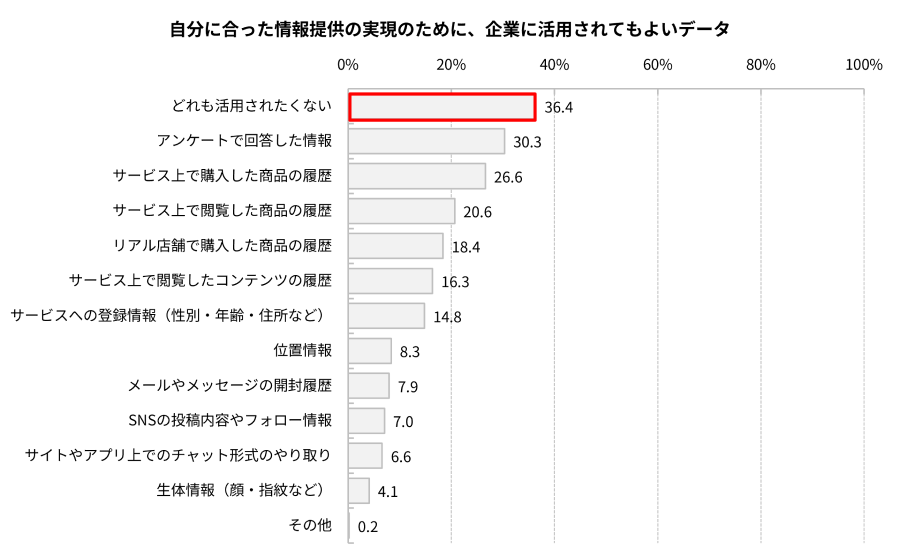Click the サービスへの登録情報 bar

[386, 316]
